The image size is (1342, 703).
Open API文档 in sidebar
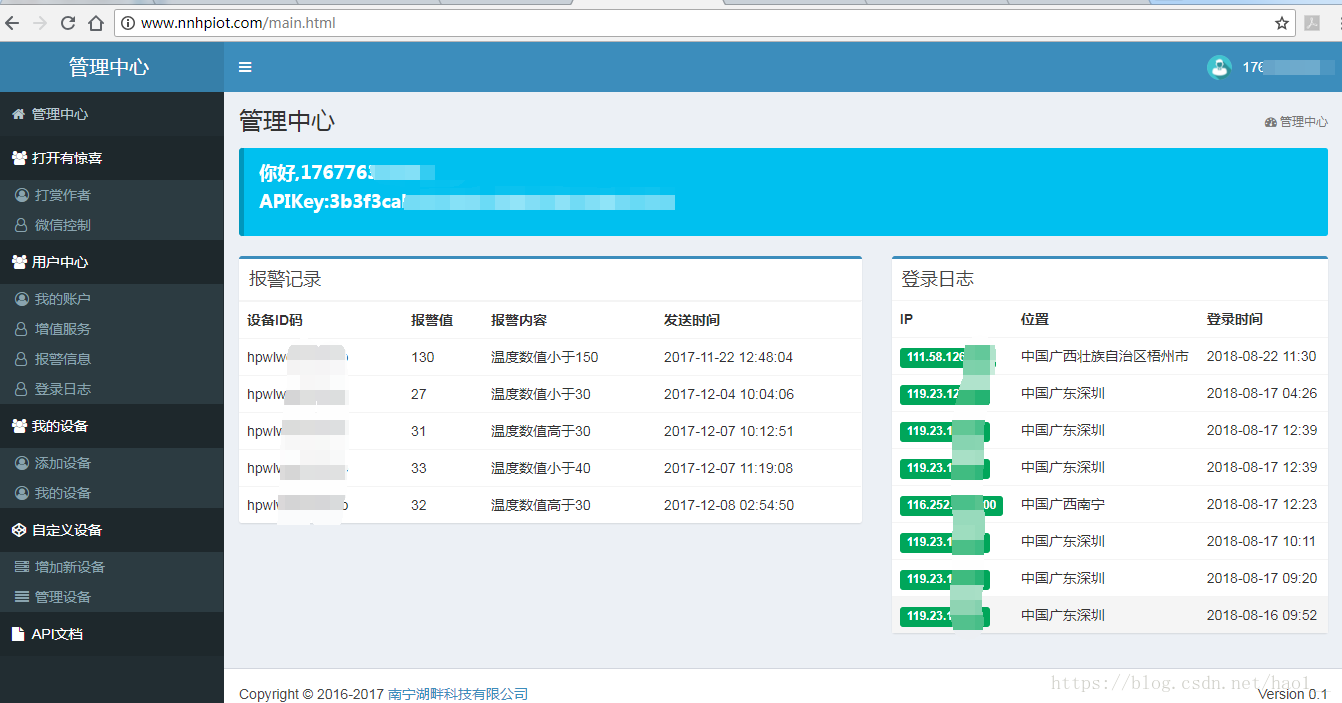coord(112,634)
